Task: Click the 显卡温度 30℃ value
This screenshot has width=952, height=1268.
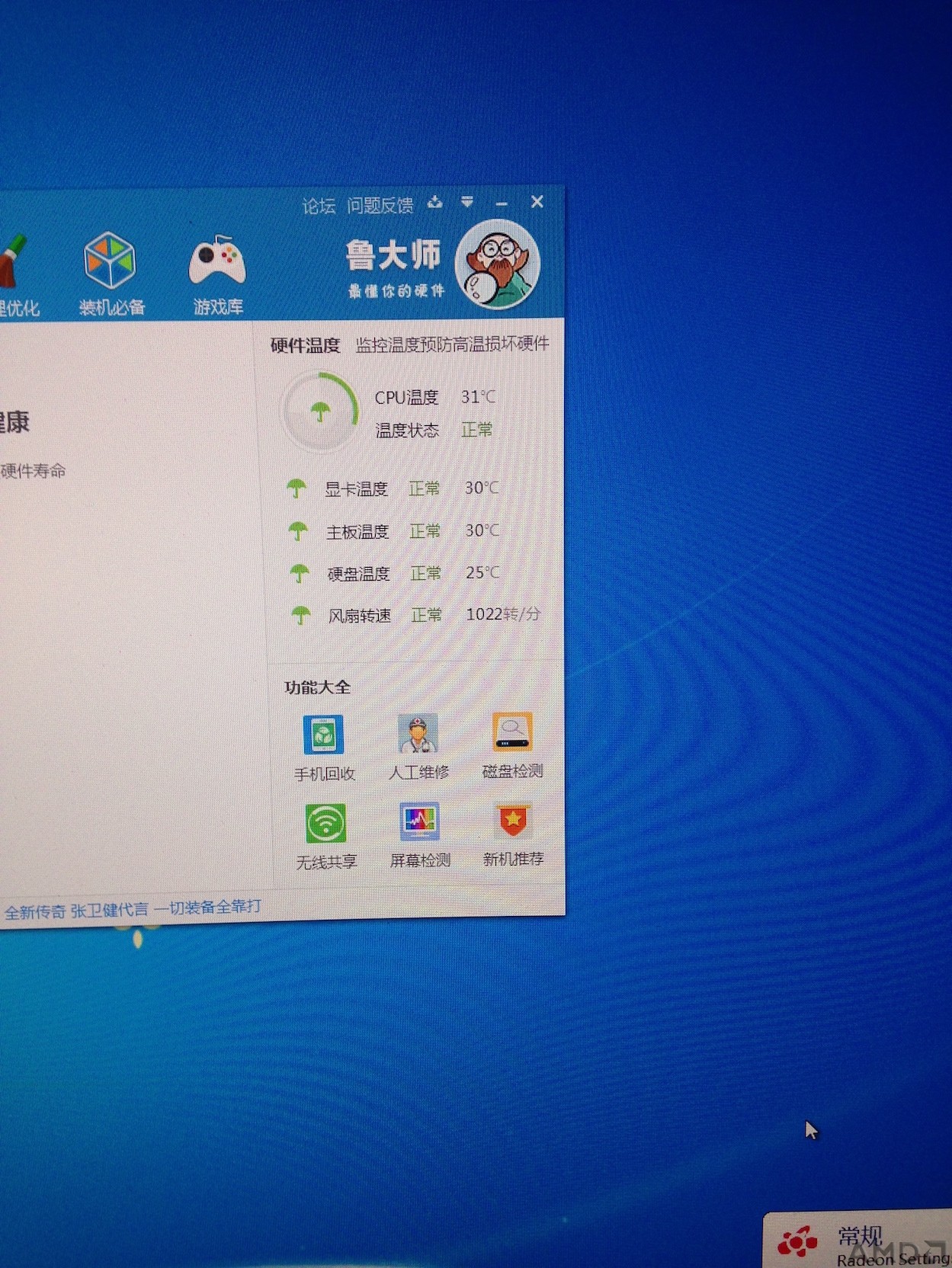Action: pos(482,488)
